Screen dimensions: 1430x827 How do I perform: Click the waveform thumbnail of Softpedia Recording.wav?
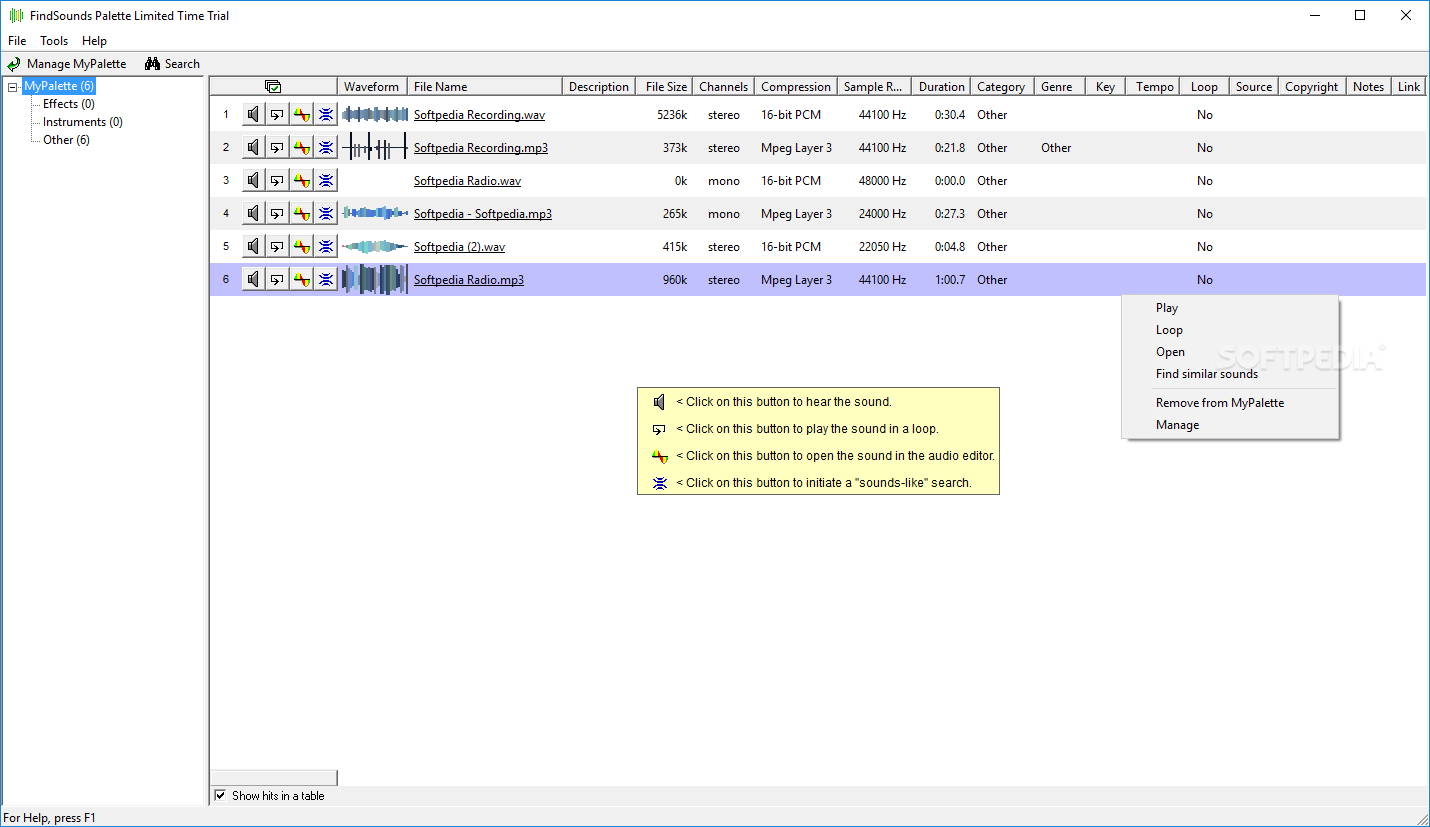(374, 115)
